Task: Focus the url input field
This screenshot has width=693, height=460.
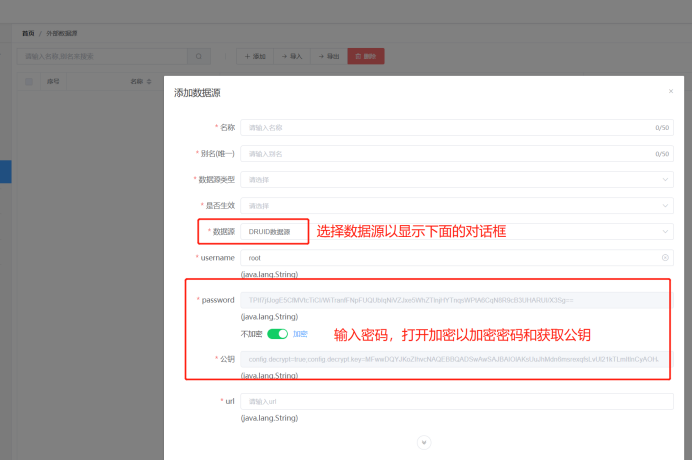Action: point(456,401)
